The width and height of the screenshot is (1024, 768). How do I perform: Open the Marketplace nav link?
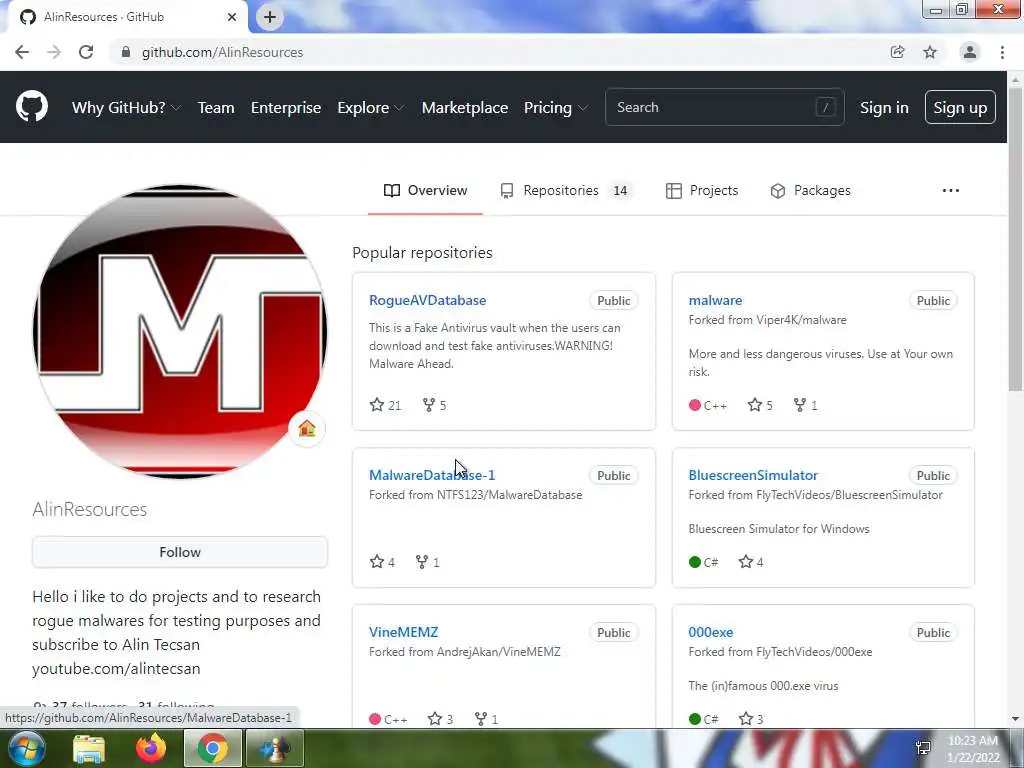[465, 107]
